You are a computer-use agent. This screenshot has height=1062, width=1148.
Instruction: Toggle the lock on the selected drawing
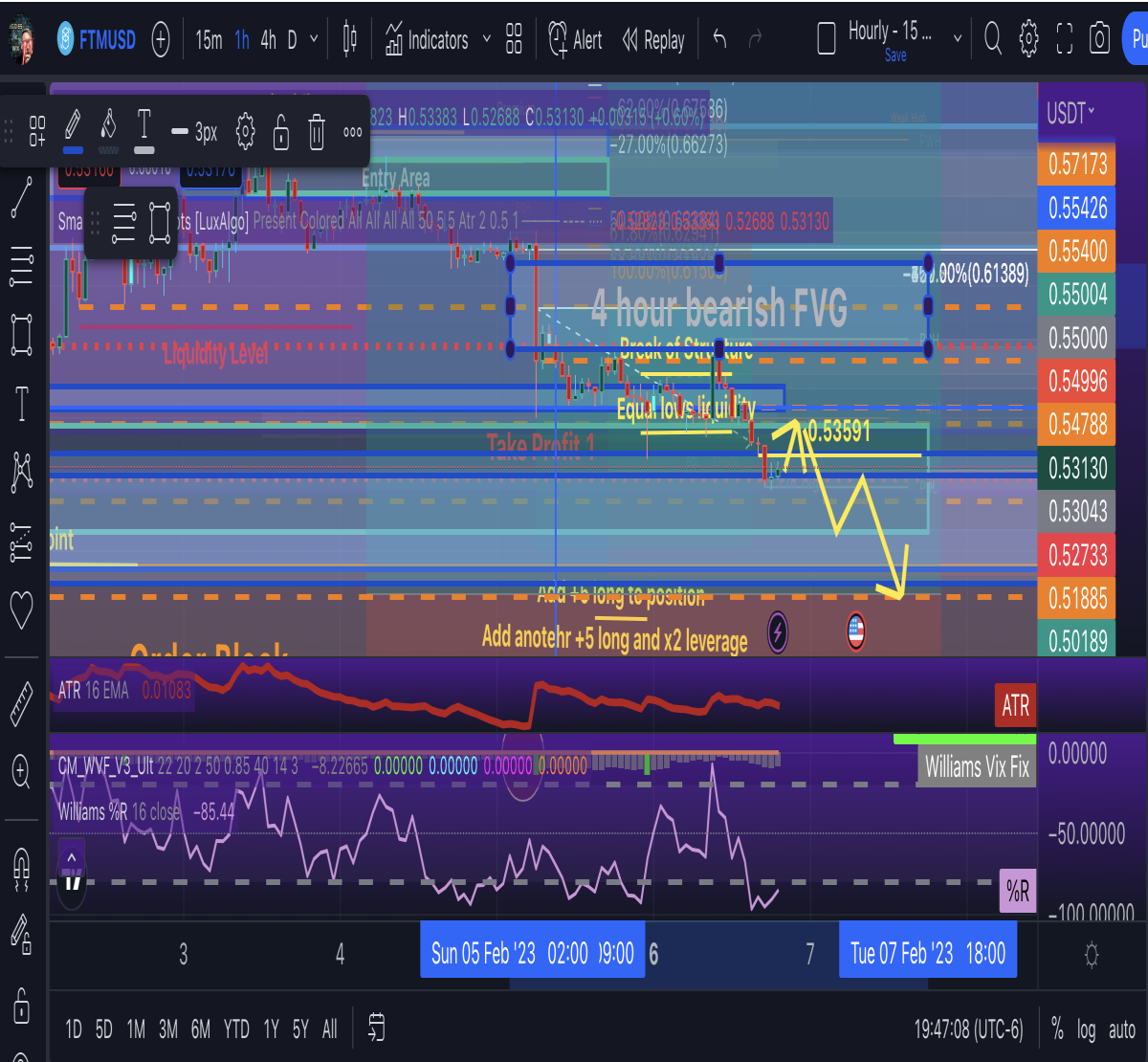[x=280, y=132]
